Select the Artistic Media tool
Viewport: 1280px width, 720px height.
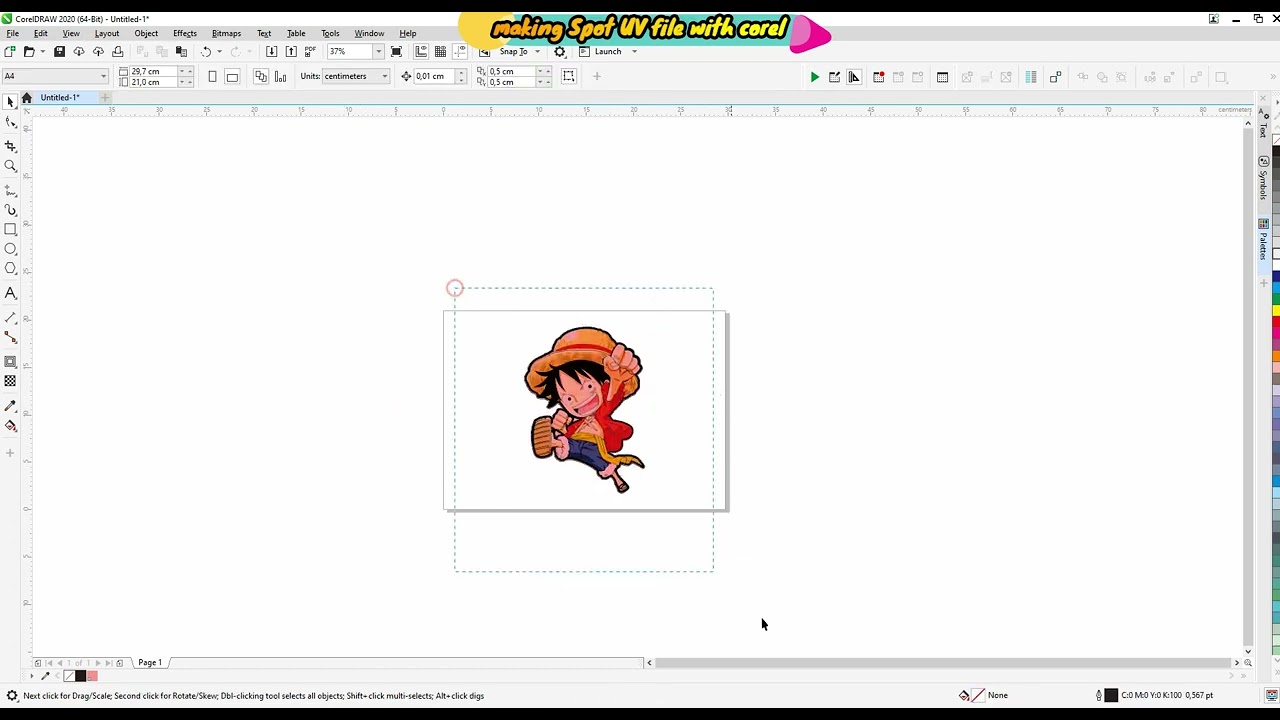click(x=10, y=210)
